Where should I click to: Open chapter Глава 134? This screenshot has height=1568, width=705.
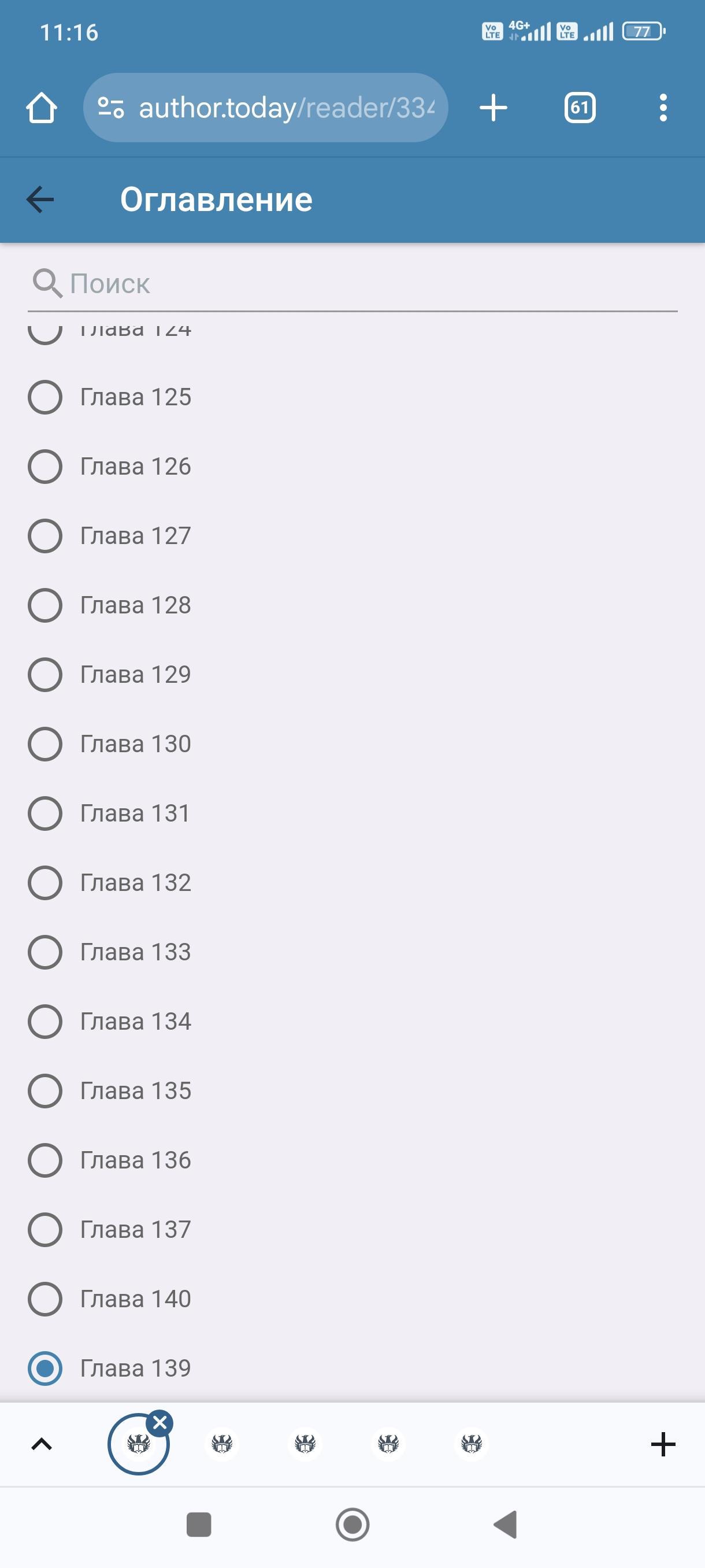[136, 1022]
